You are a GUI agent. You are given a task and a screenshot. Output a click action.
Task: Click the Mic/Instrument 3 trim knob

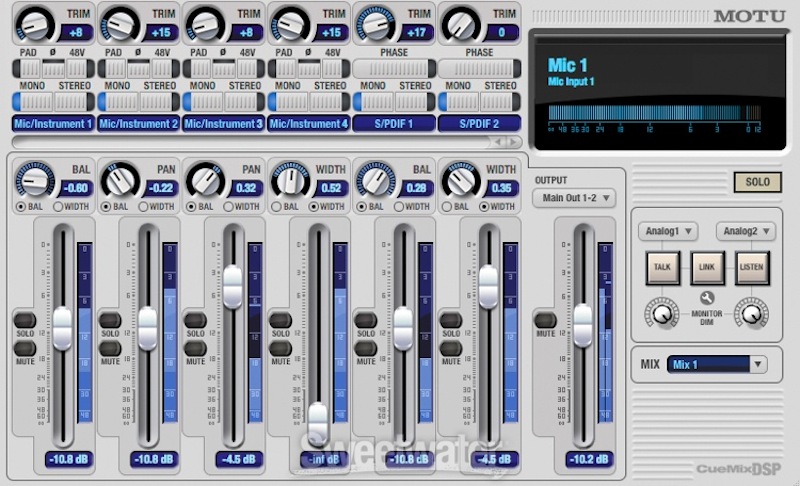coord(205,24)
